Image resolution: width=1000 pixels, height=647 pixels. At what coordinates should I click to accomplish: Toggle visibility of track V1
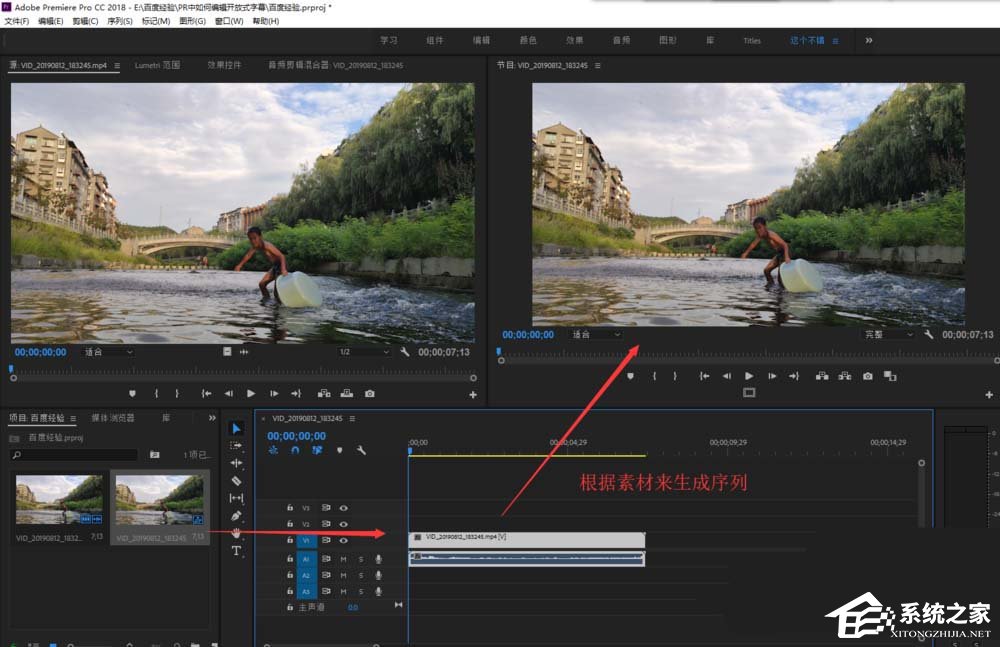(x=344, y=540)
